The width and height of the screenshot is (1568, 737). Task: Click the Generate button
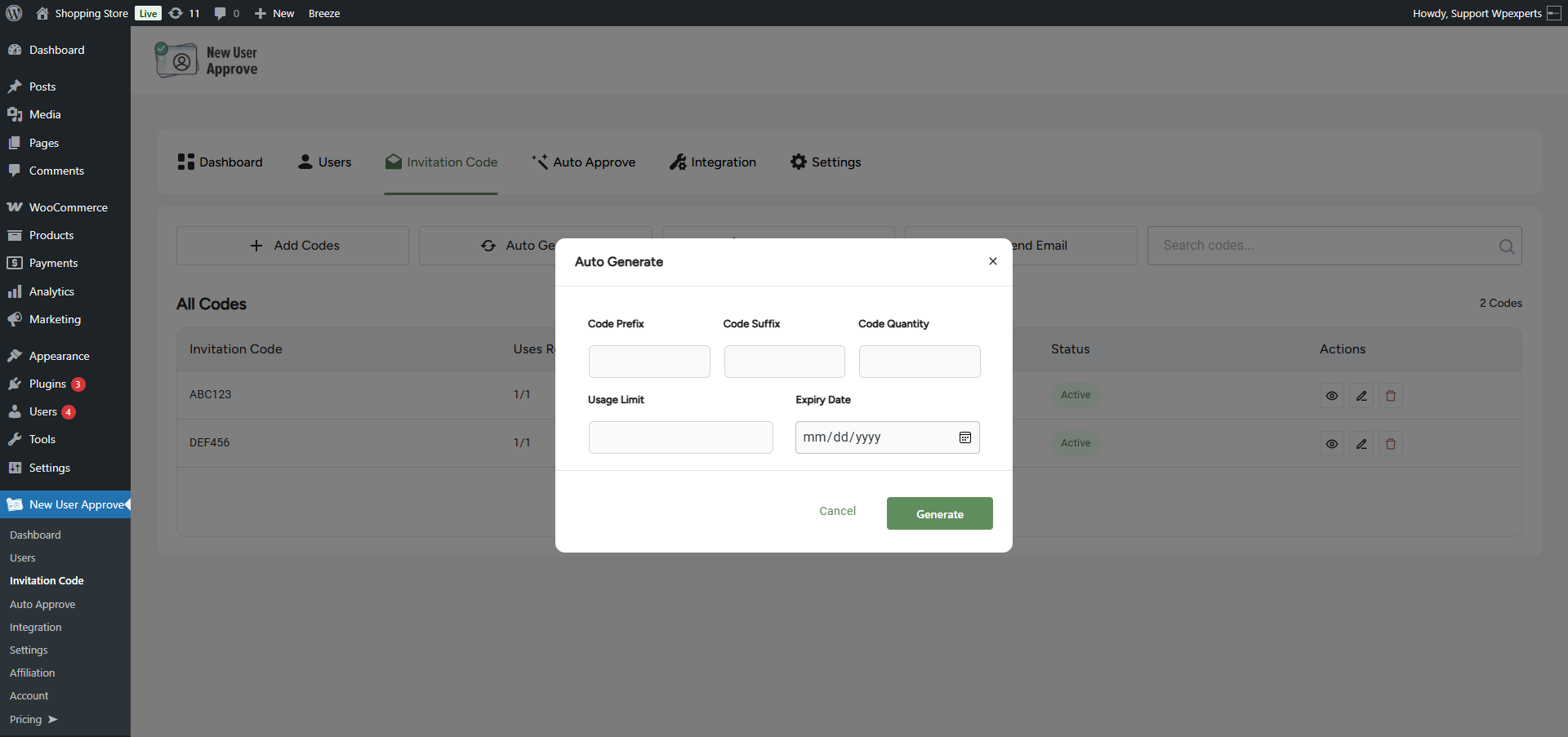point(939,513)
